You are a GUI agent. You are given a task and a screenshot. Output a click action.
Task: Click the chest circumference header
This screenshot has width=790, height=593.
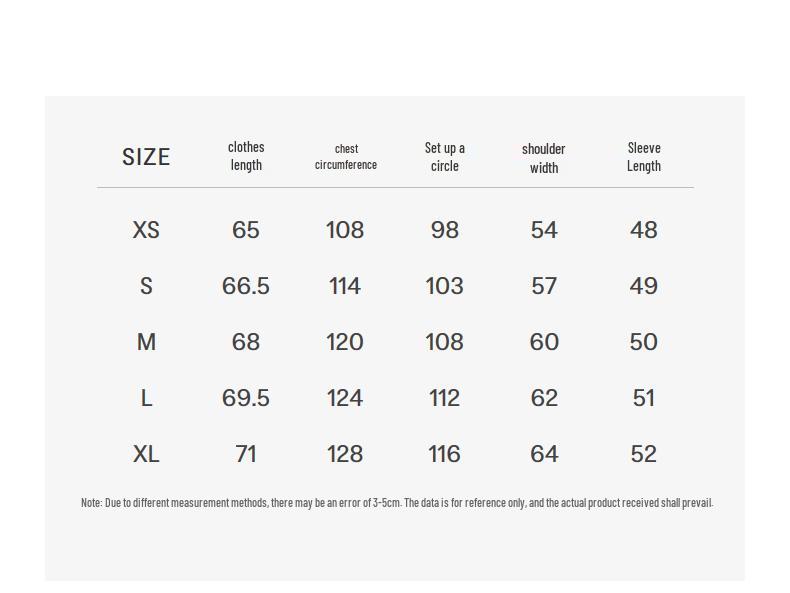point(346,156)
